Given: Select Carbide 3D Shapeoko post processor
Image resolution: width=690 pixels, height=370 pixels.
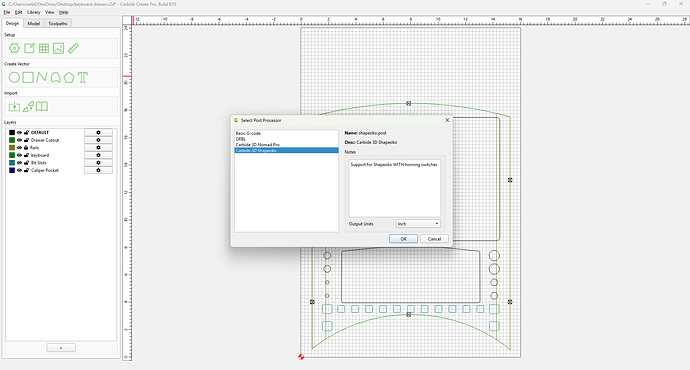Looking at the screenshot, I should pos(286,150).
